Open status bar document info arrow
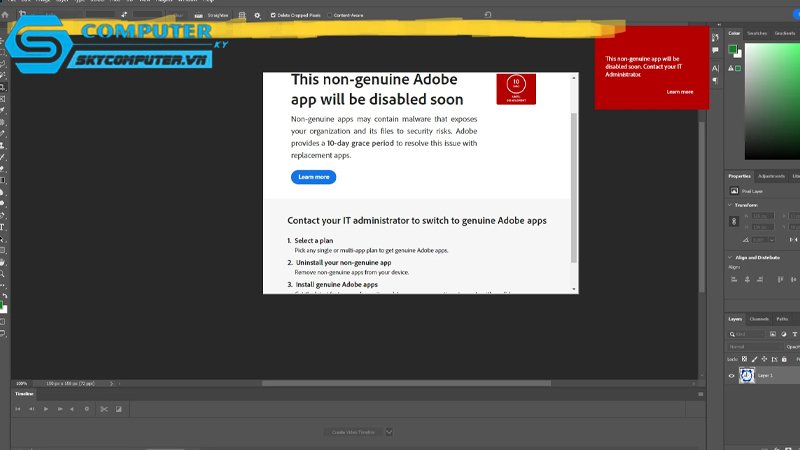This screenshot has width=800, height=450. (111, 383)
